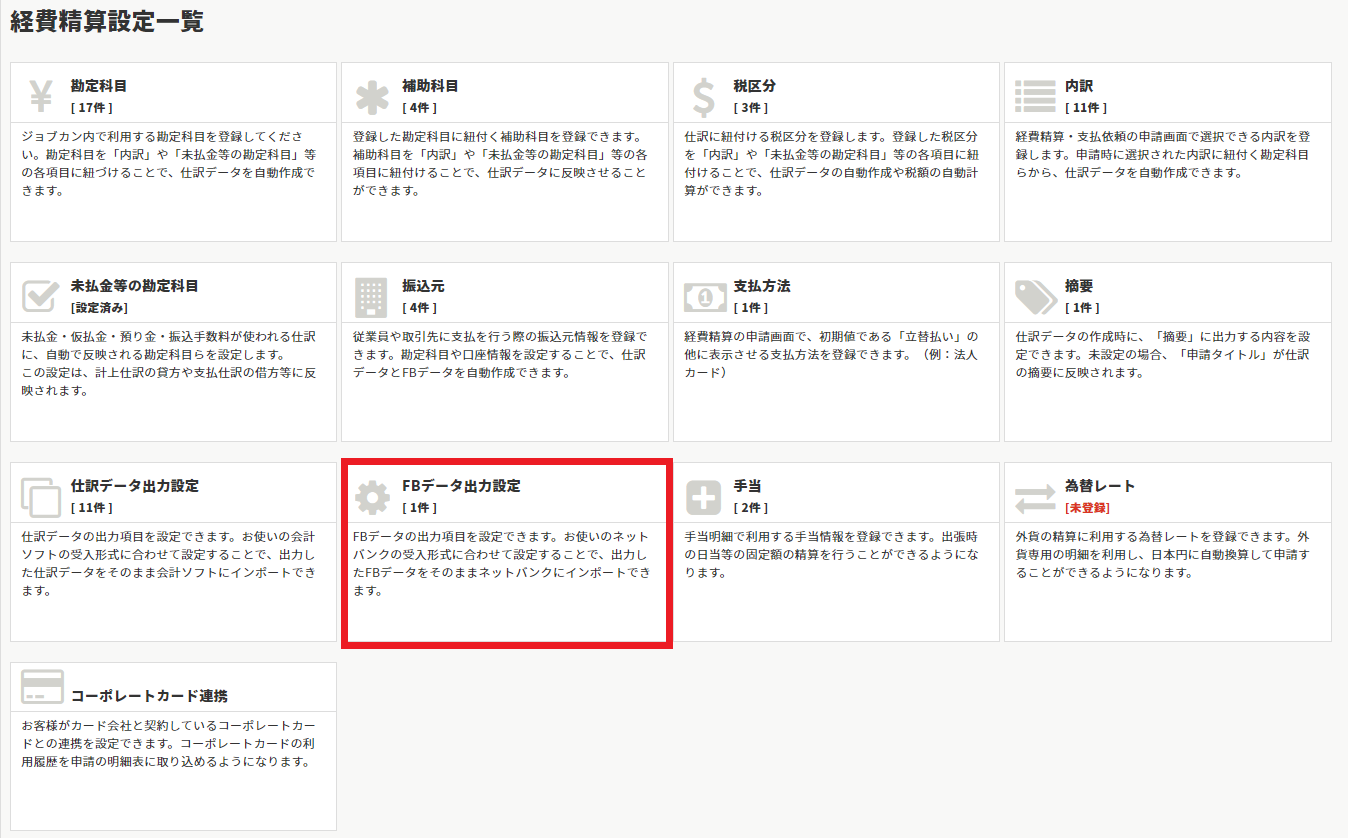Image resolution: width=1348 pixels, height=838 pixels.
Task: Click the gear icon for FBデータ出力設定
Action: (372, 497)
